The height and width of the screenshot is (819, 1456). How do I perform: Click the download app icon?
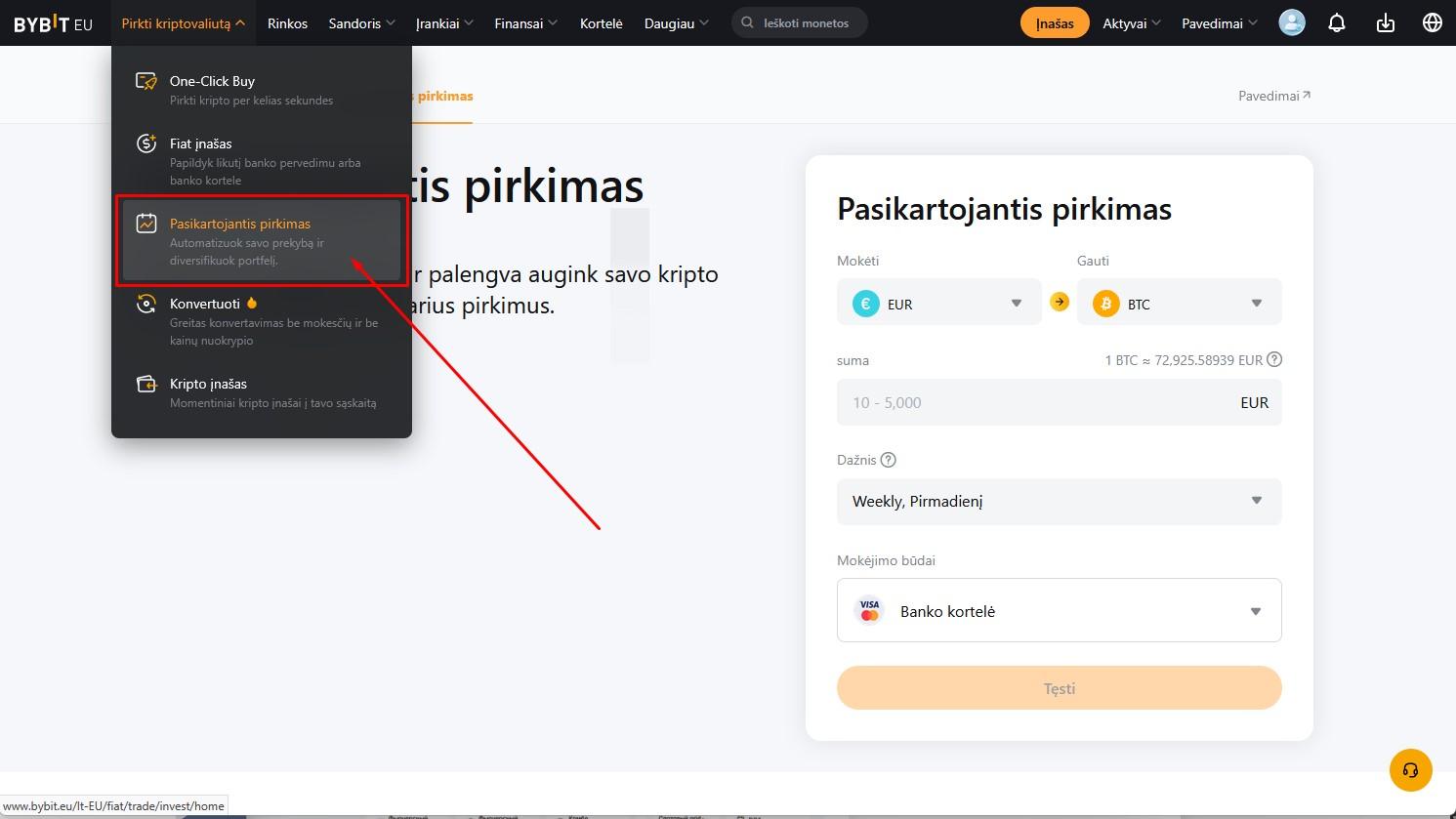[x=1385, y=22]
